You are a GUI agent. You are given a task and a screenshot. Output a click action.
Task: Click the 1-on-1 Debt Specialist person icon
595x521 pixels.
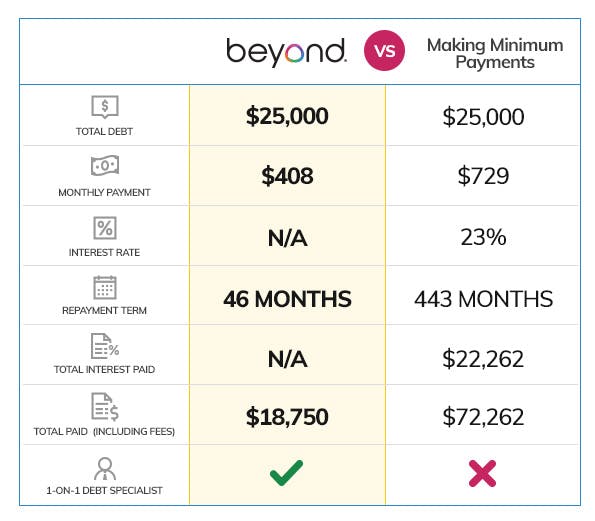[x=105, y=469]
